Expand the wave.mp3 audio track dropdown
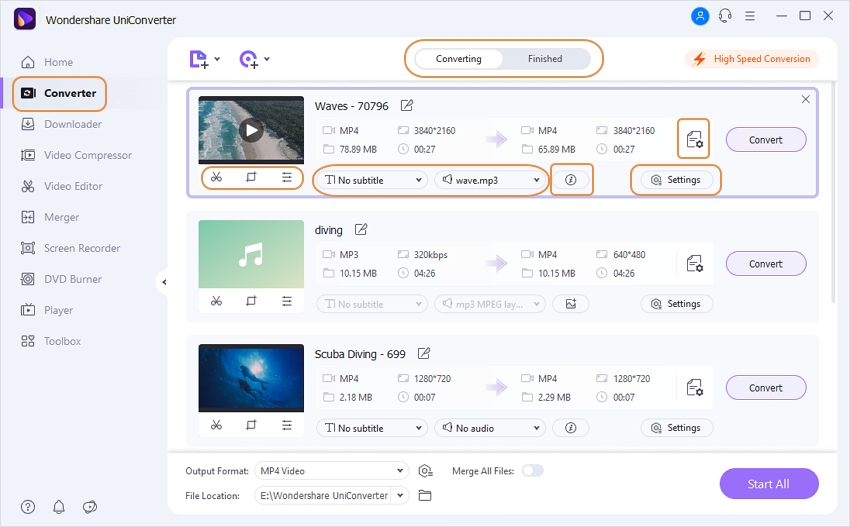The width and height of the screenshot is (850, 527). point(489,180)
